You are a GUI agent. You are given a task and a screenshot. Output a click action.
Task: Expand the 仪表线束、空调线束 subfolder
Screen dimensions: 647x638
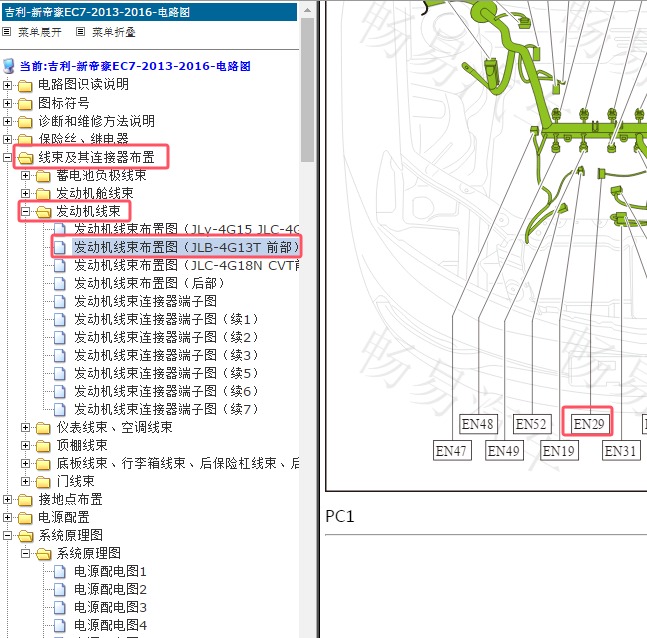[26, 428]
